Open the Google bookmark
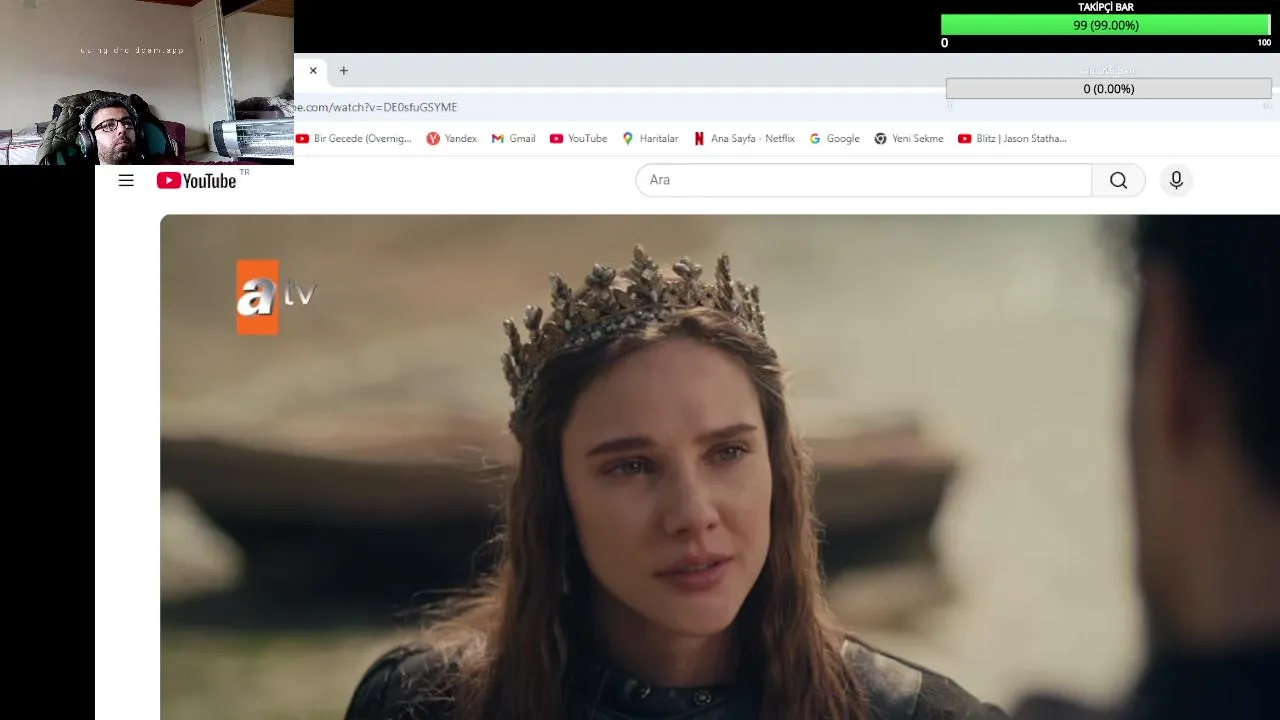This screenshot has height=720, width=1280. click(834, 139)
